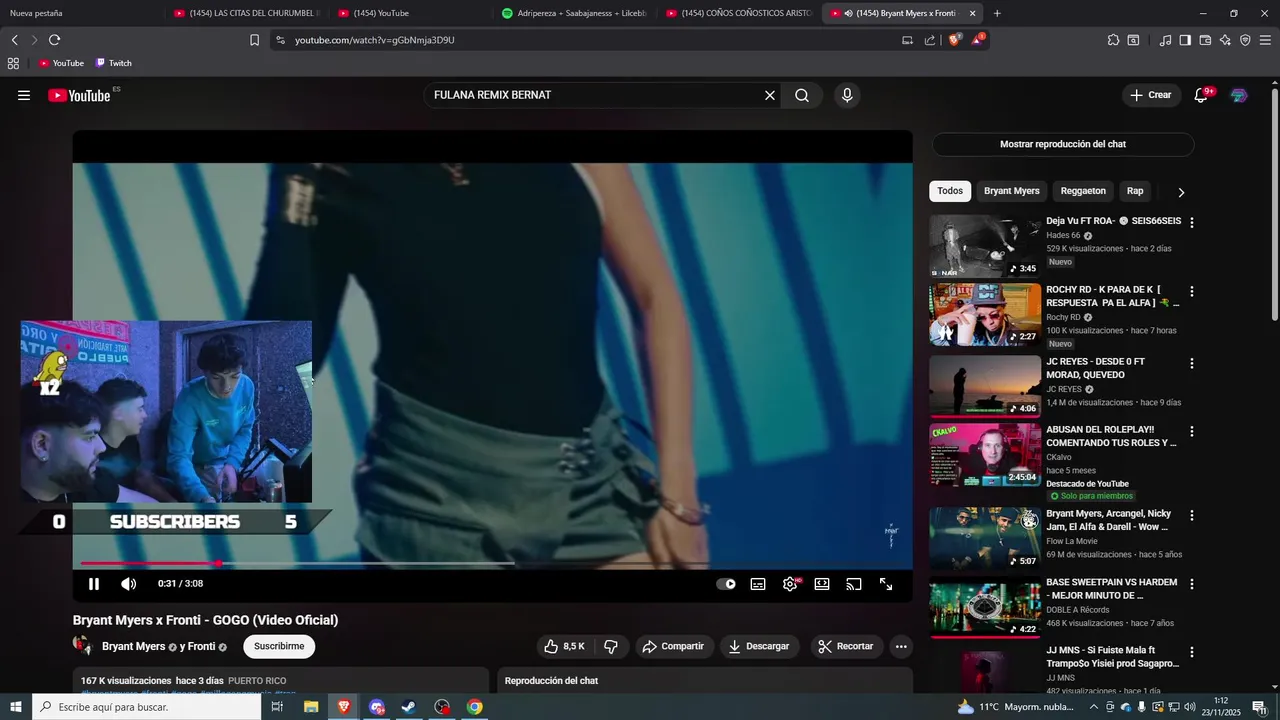Screen dimensions: 1280x720
Task: Select the Todos filter chip
Action: [x=950, y=191]
